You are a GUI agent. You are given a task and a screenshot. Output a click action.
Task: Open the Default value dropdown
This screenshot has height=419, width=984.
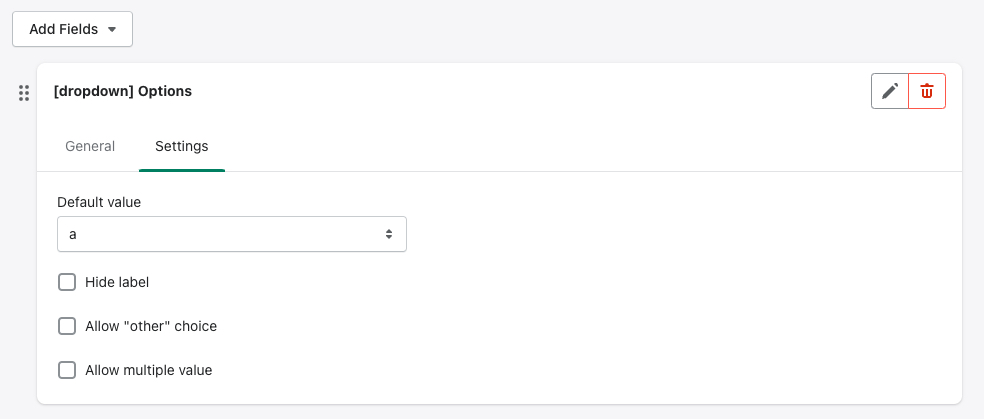231,235
